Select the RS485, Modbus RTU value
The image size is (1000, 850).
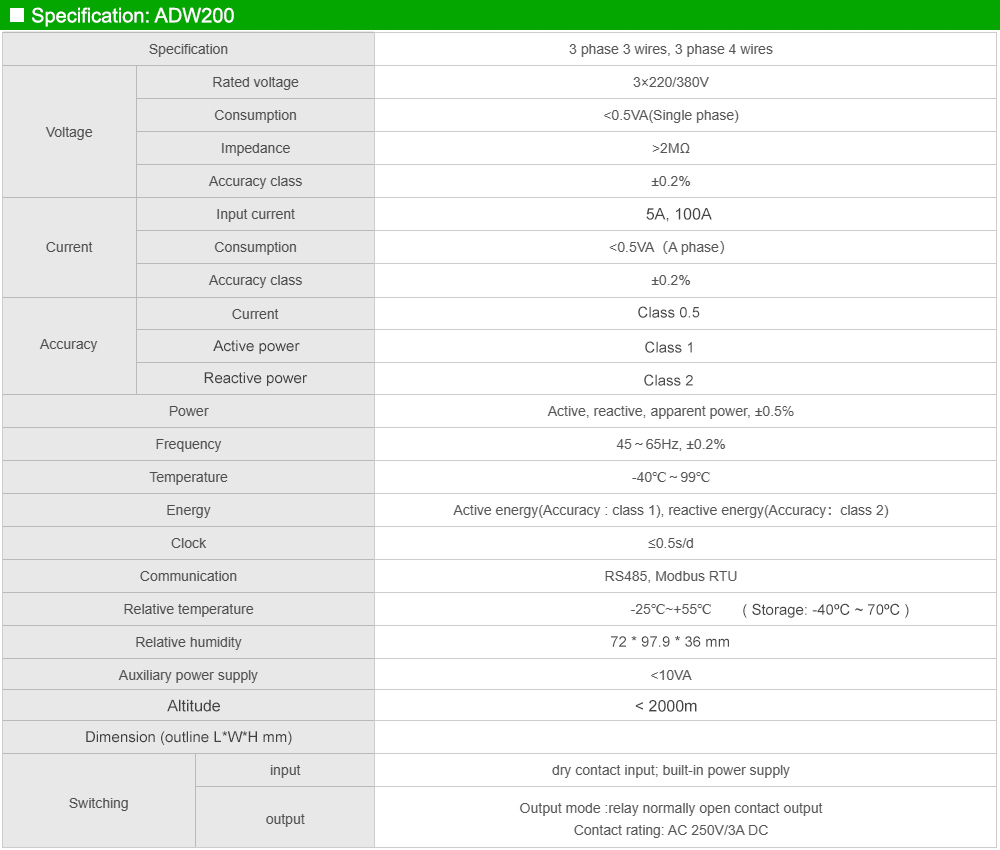[670, 576]
